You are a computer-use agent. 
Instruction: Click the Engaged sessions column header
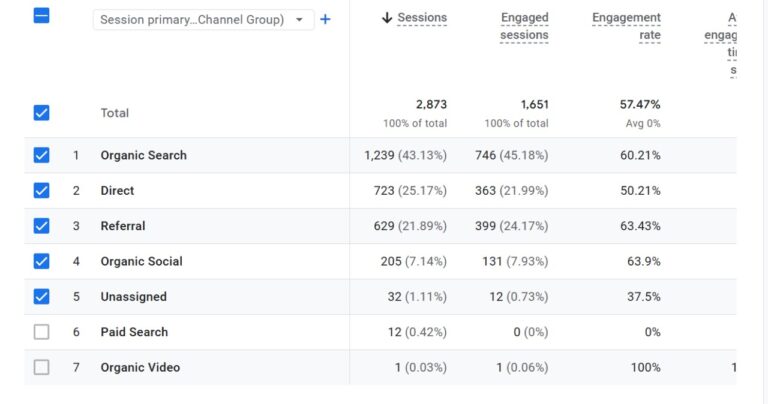524,27
